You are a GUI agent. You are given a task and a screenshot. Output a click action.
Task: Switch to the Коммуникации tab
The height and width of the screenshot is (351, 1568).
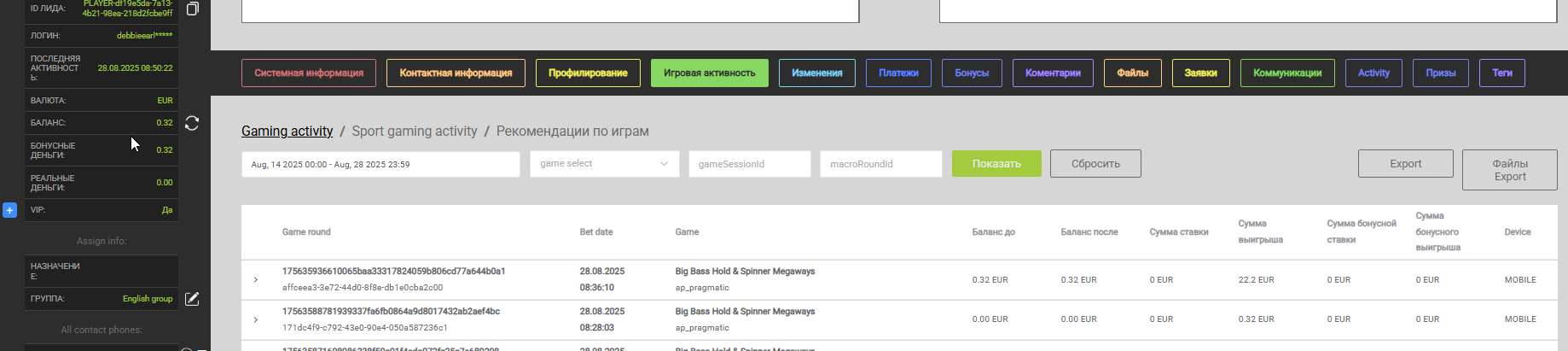tap(1287, 73)
